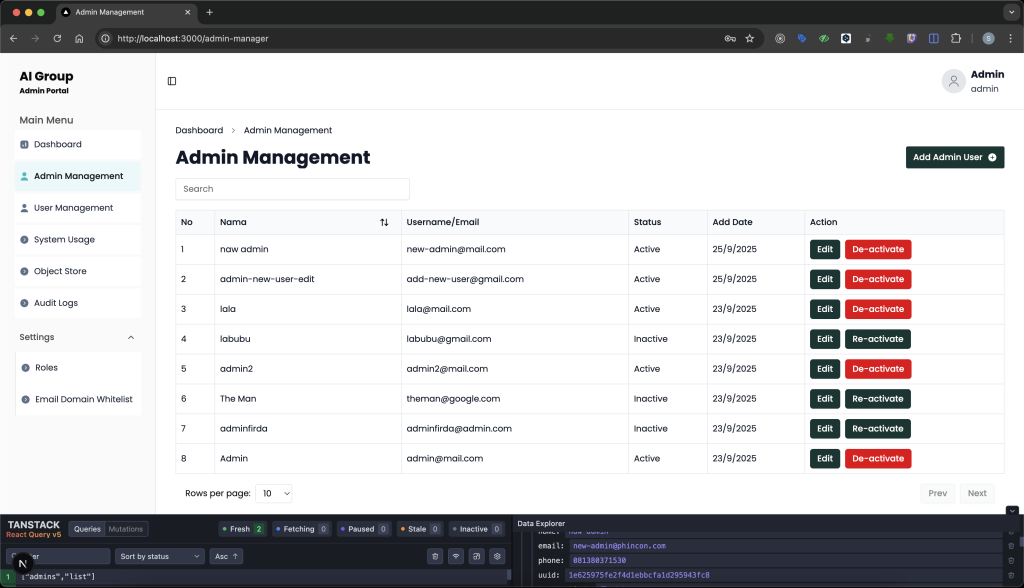The image size is (1024, 588).
Task: Click the admin table Search field
Action: [292, 189]
